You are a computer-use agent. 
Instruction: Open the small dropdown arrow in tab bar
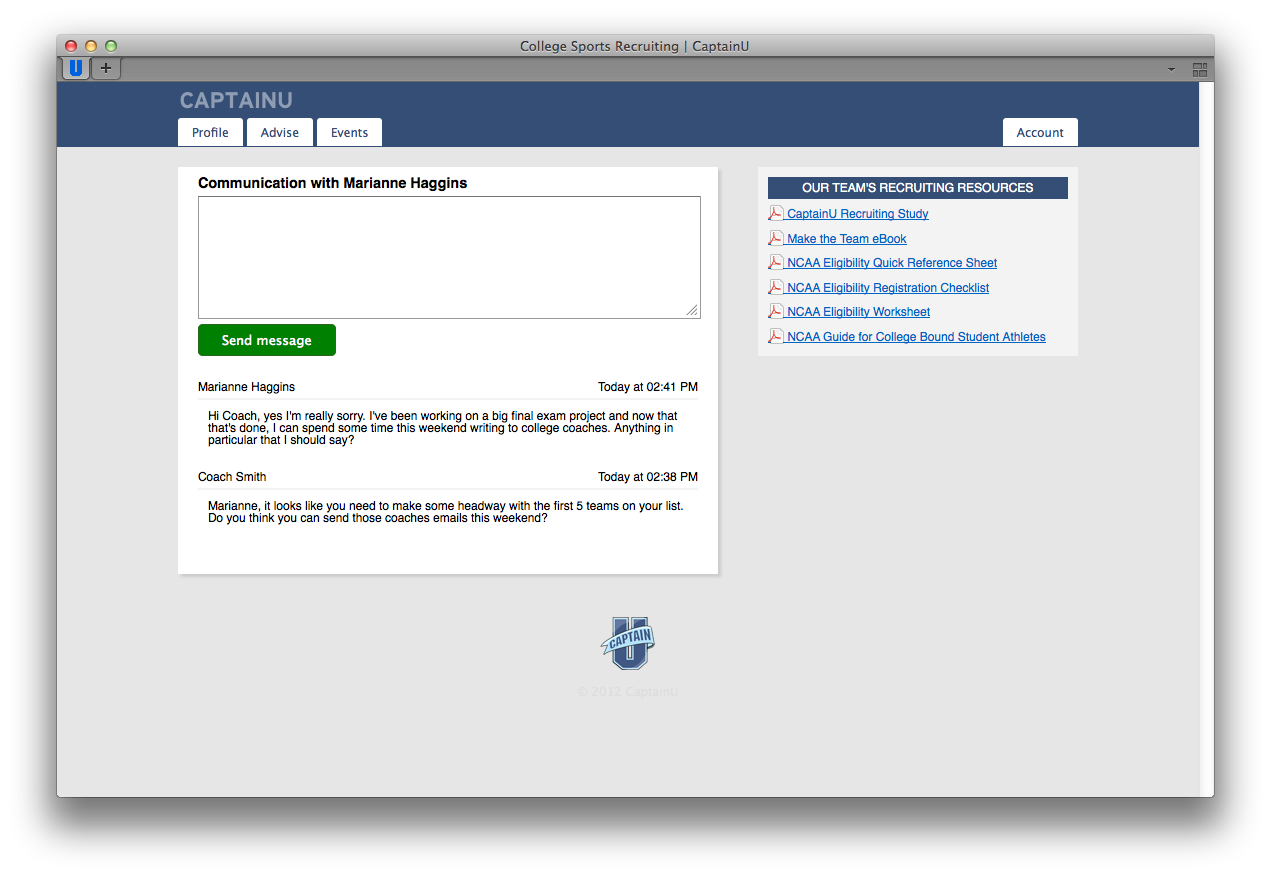pyautogui.click(x=1171, y=70)
